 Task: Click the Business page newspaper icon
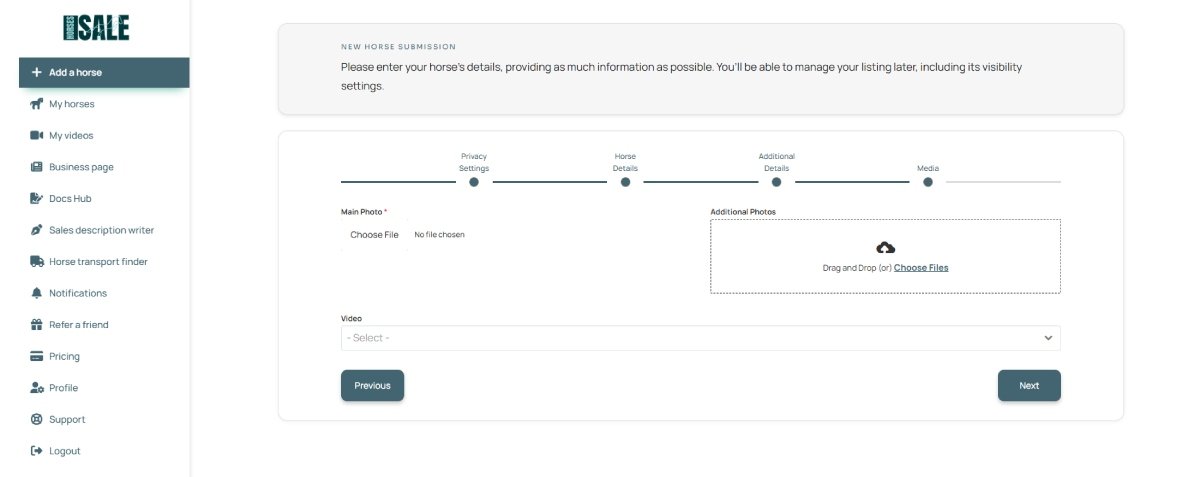coord(37,167)
